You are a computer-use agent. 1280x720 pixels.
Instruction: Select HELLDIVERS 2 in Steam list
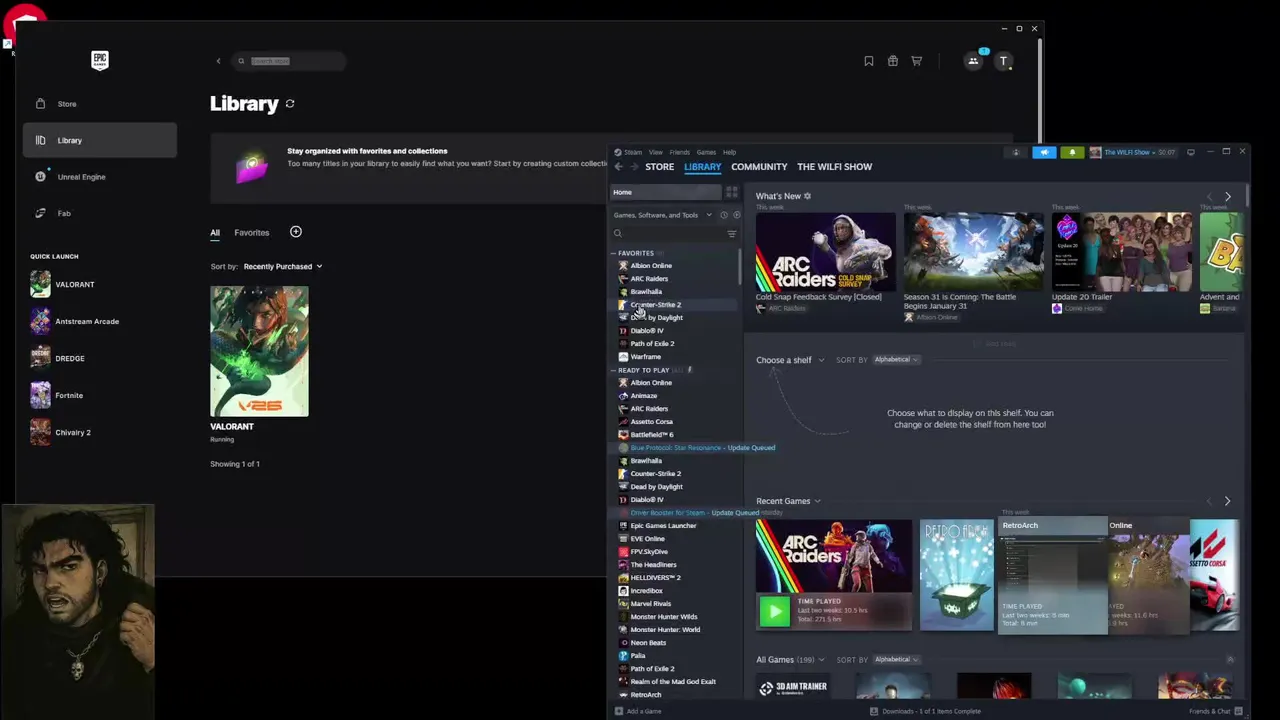tap(655, 578)
